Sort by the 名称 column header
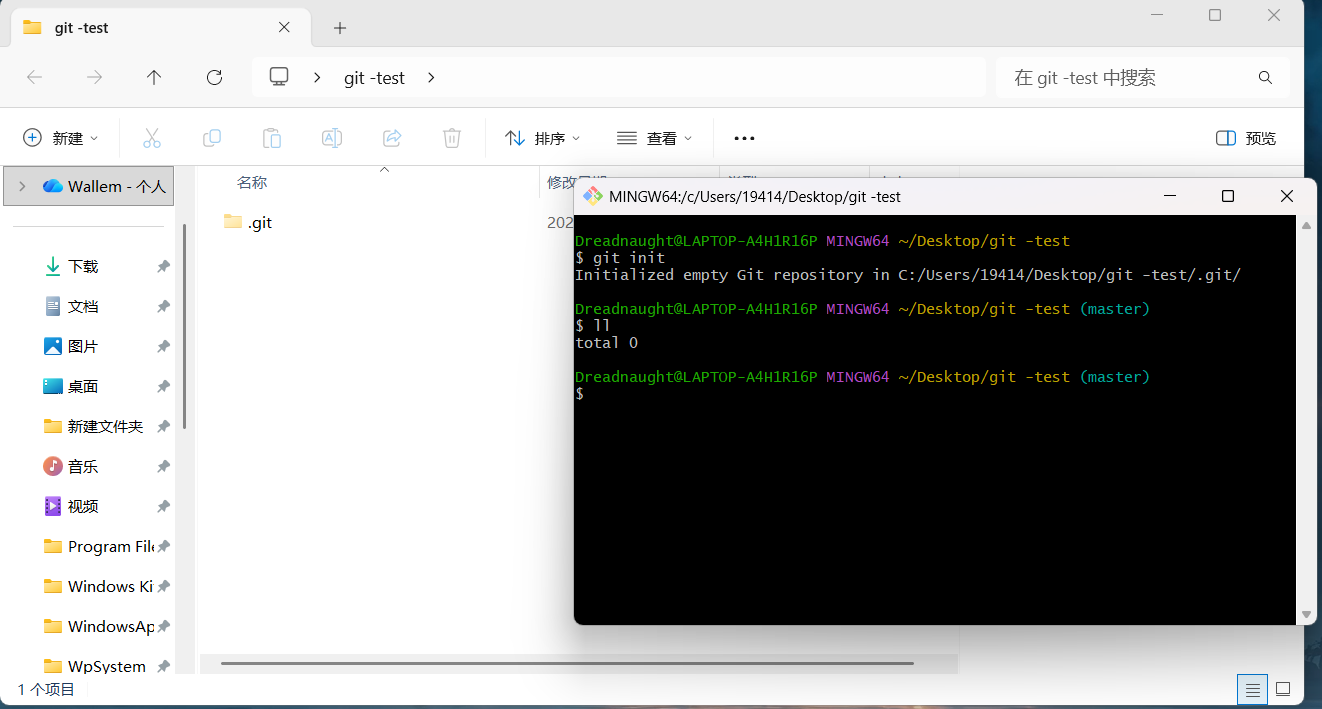The height and width of the screenshot is (709, 1322). [251, 182]
